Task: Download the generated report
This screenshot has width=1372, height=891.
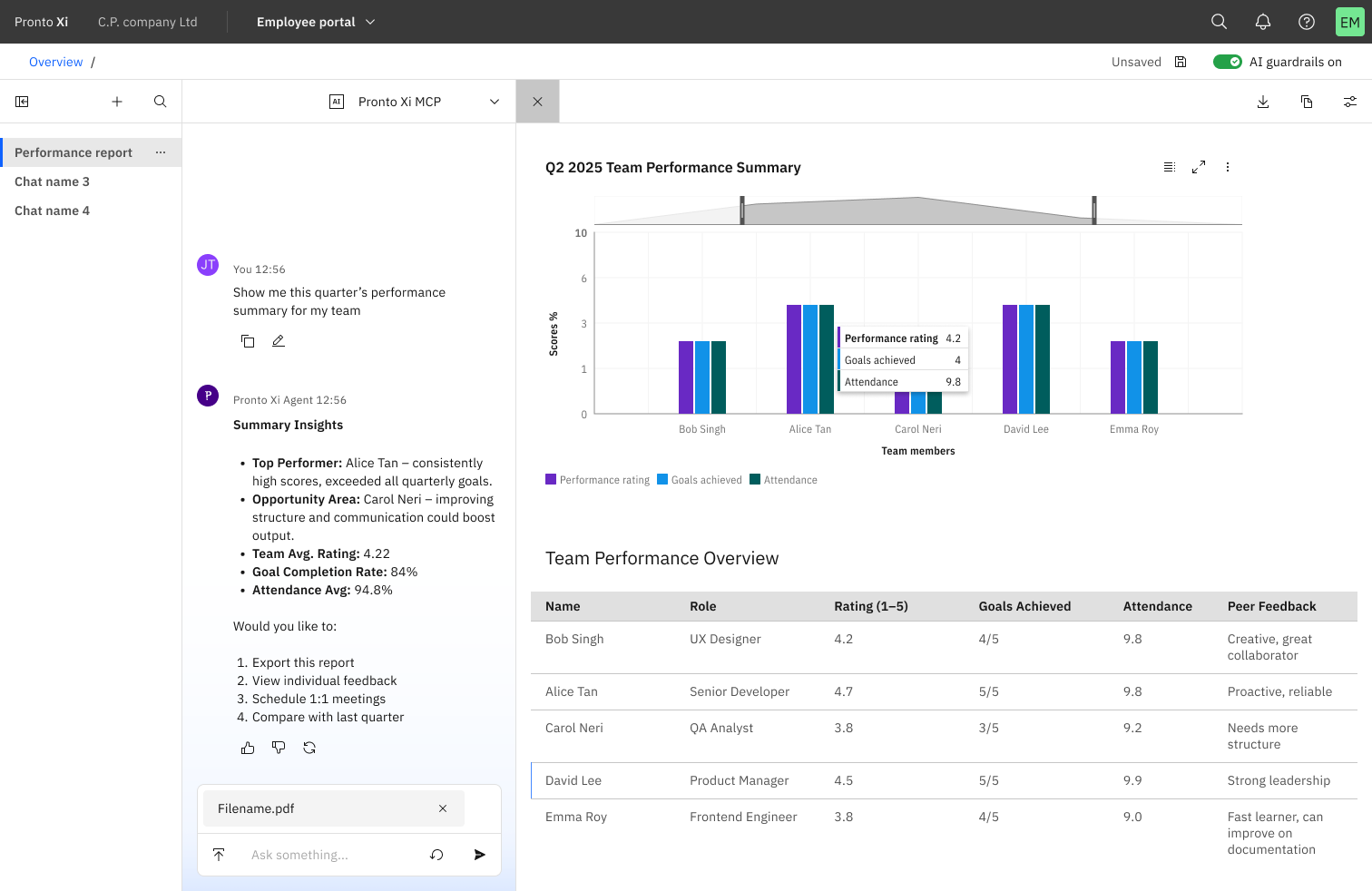Action: point(1263,102)
